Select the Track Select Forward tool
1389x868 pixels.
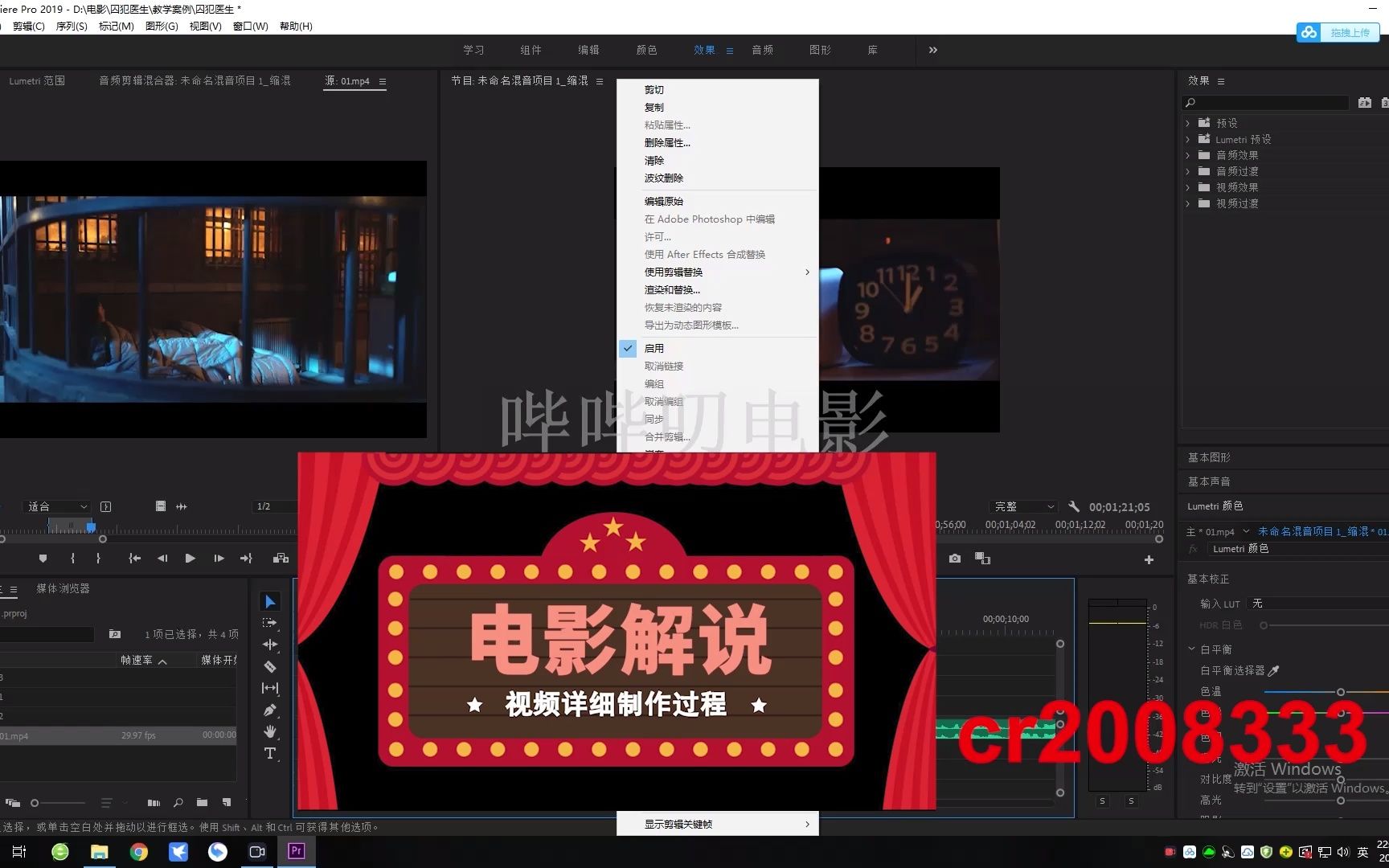[x=270, y=623]
